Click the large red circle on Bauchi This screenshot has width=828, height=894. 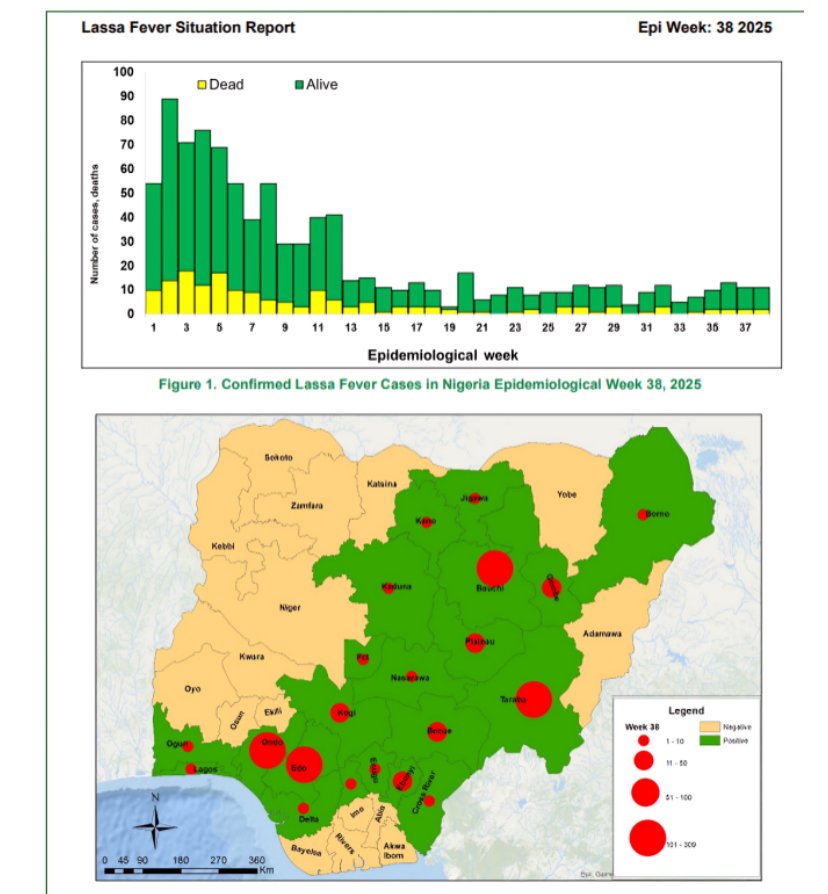(494, 568)
